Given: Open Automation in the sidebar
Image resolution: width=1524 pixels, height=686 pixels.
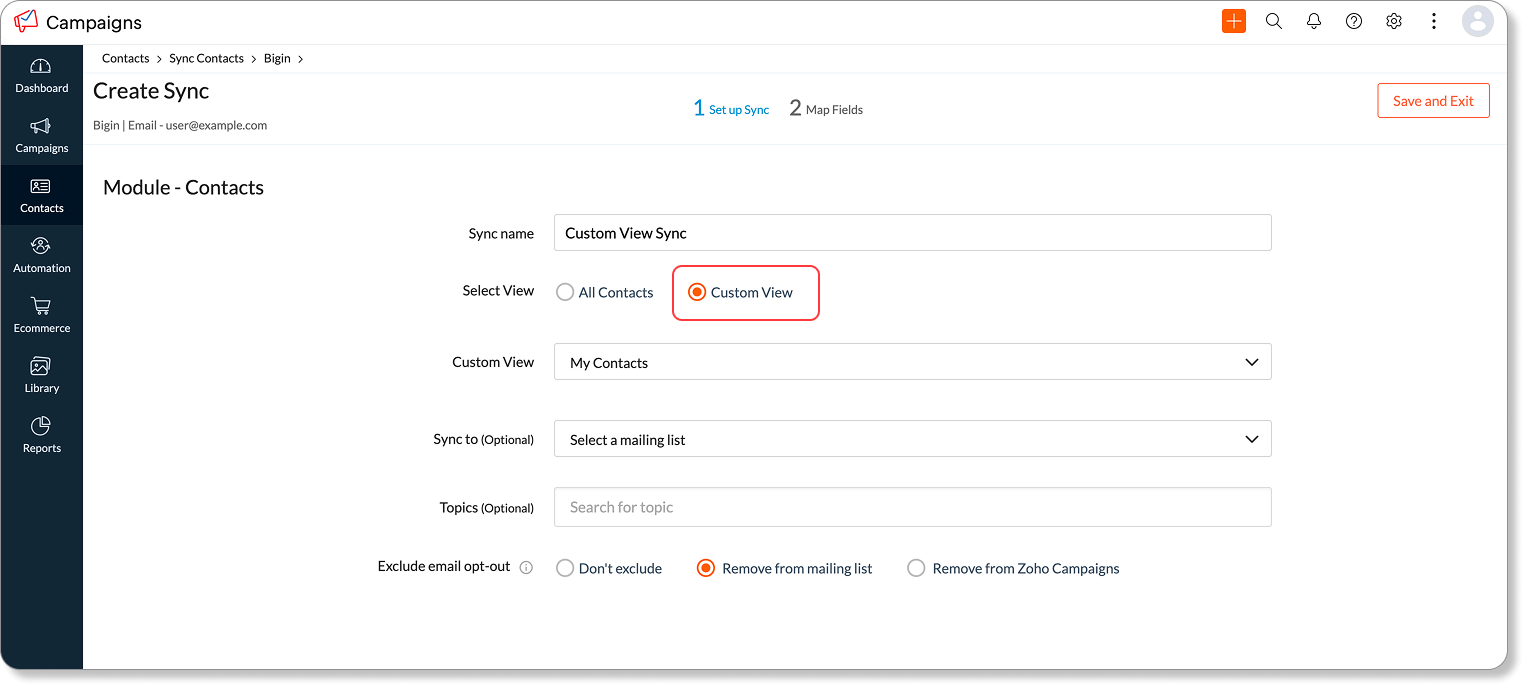Looking at the screenshot, I should click(42, 256).
